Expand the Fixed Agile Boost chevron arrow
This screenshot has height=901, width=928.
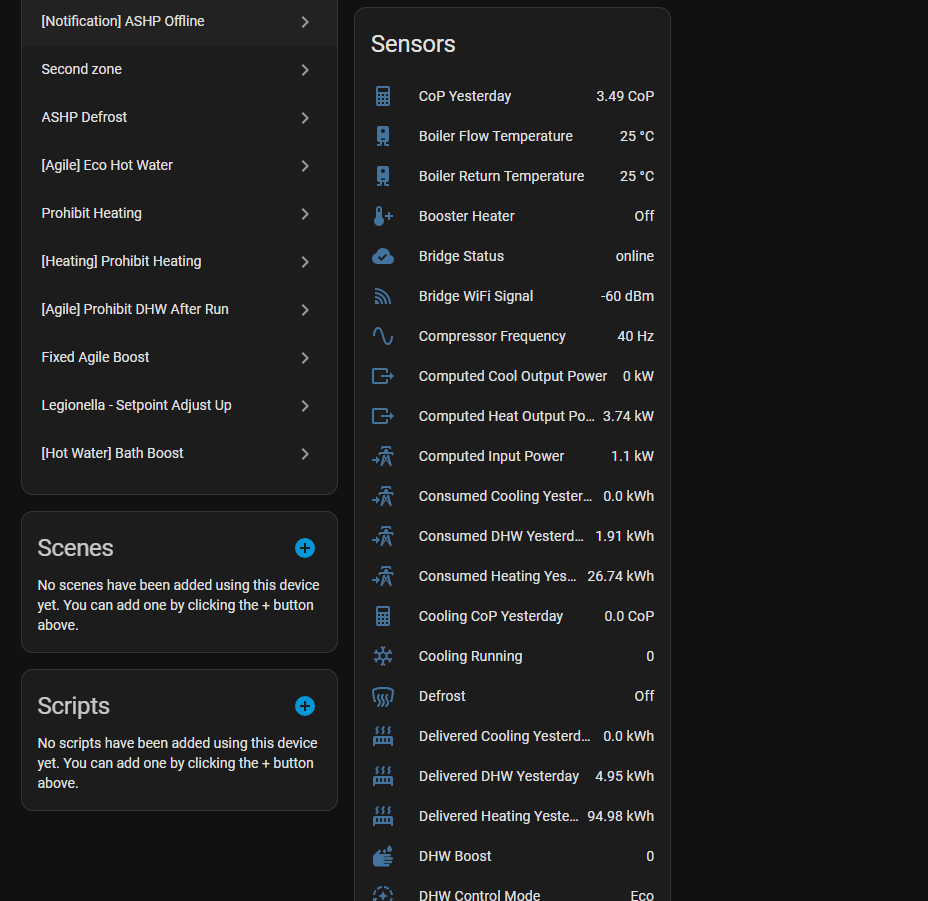click(305, 358)
